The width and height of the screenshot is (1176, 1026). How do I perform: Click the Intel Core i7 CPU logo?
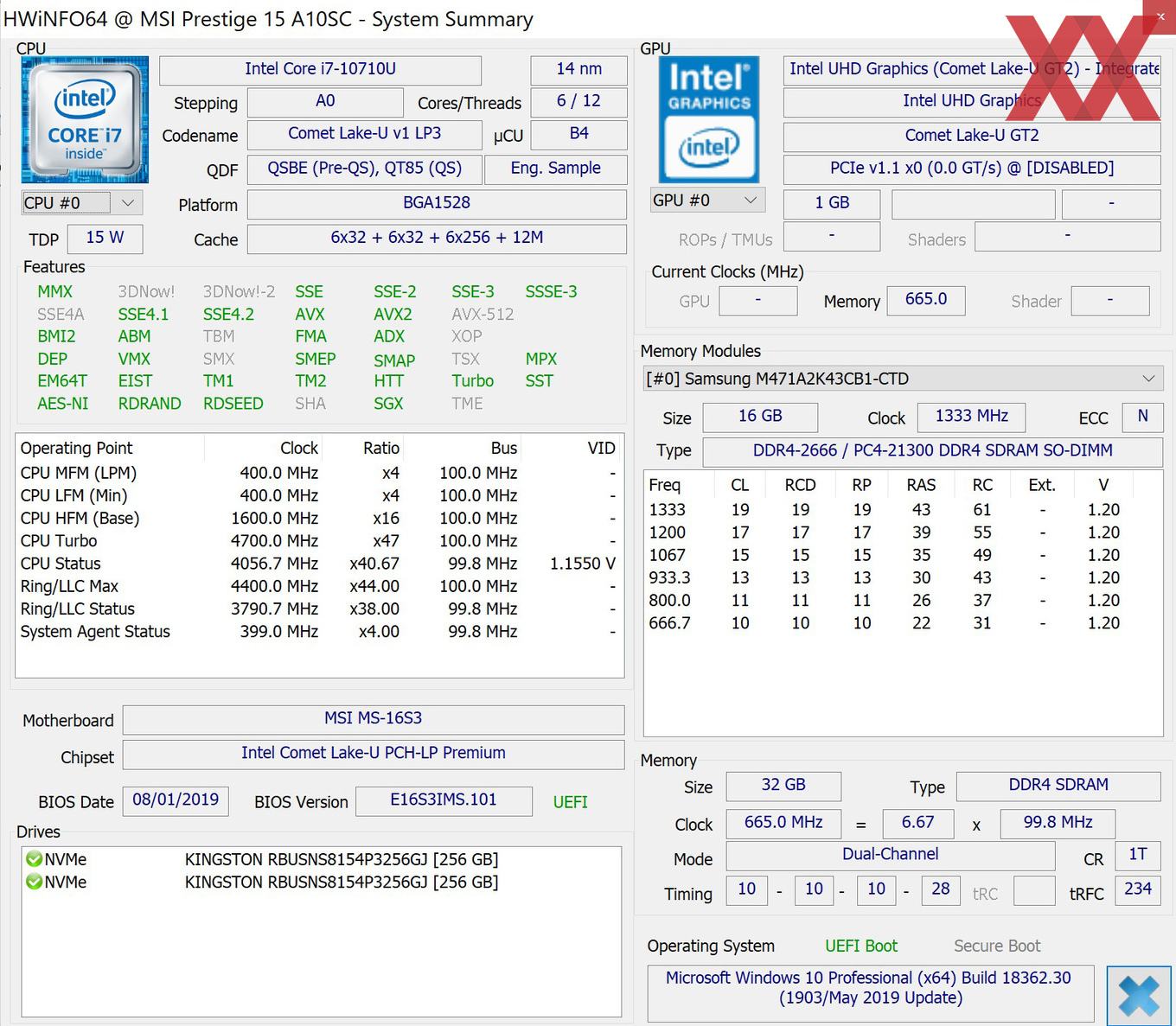click(84, 119)
